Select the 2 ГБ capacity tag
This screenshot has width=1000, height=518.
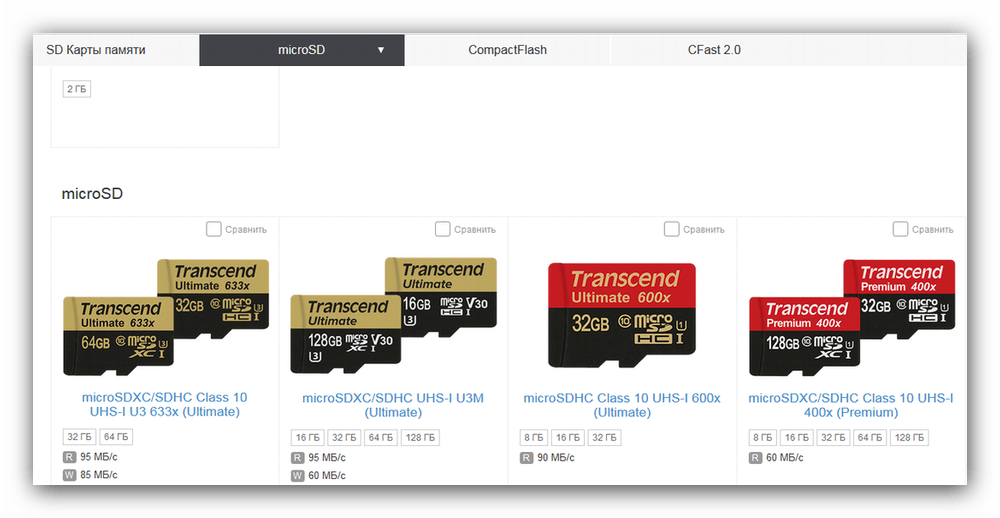tap(77, 89)
